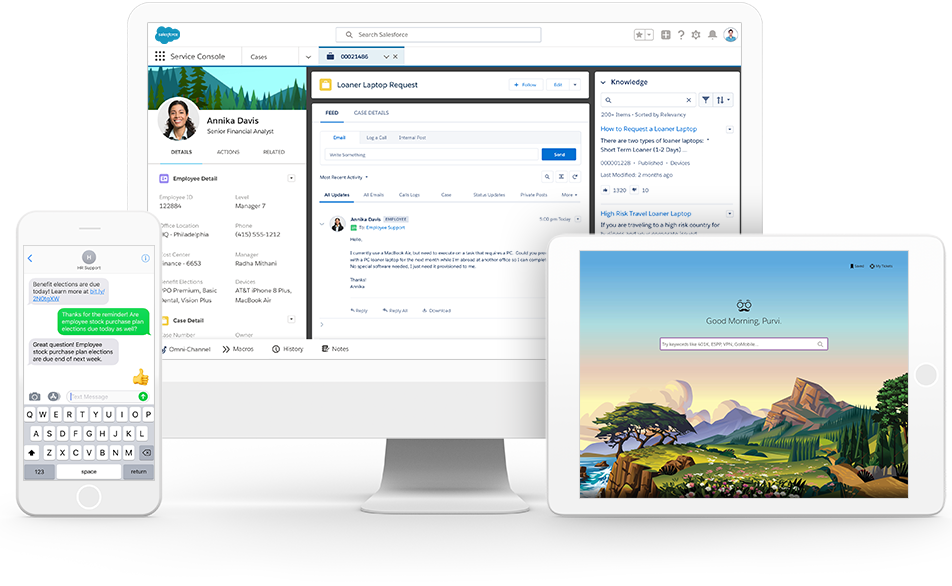
Task: Thumbs up the loaner laptop article
Action: pos(605,190)
